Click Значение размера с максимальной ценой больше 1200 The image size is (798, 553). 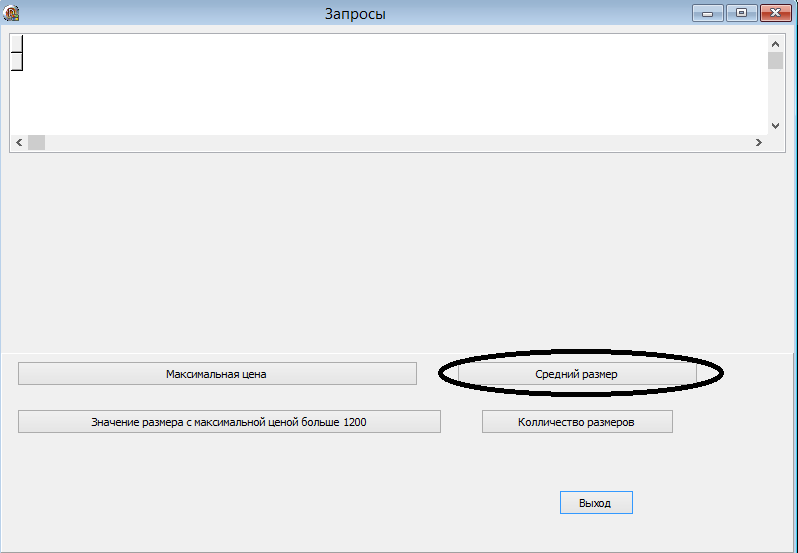coord(229,422)
